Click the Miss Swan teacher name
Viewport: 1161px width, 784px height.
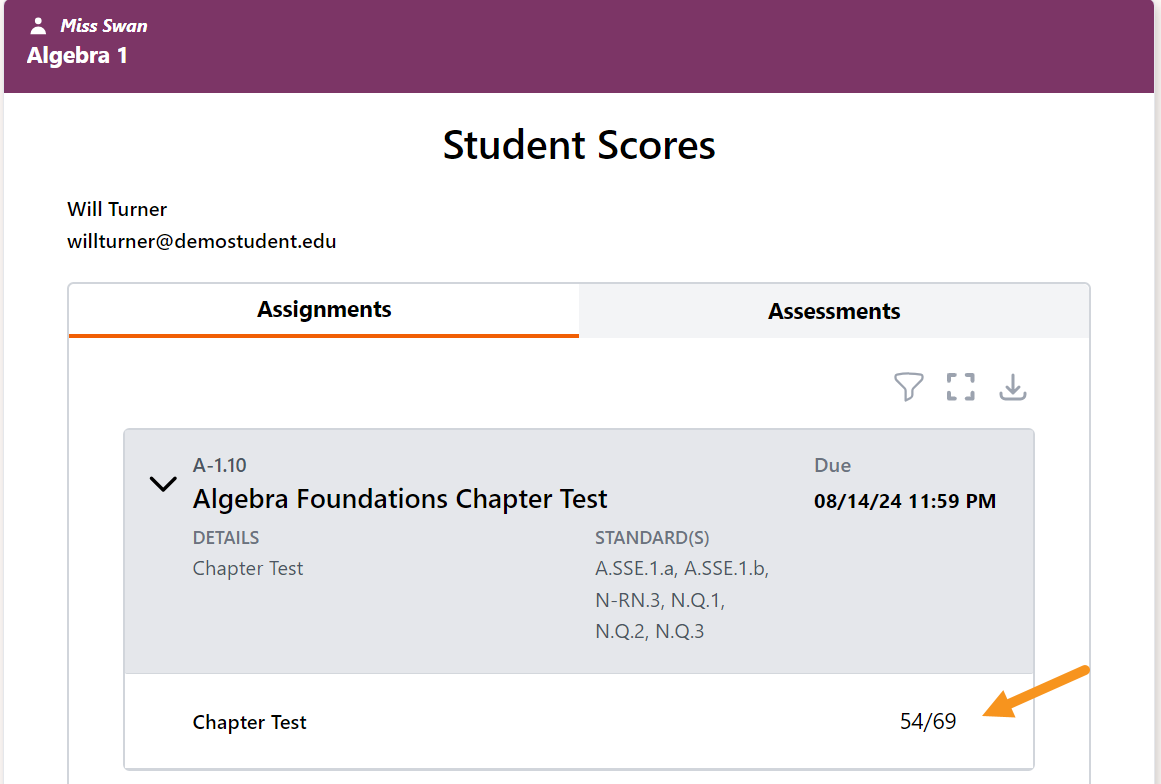tap(104, 26)
